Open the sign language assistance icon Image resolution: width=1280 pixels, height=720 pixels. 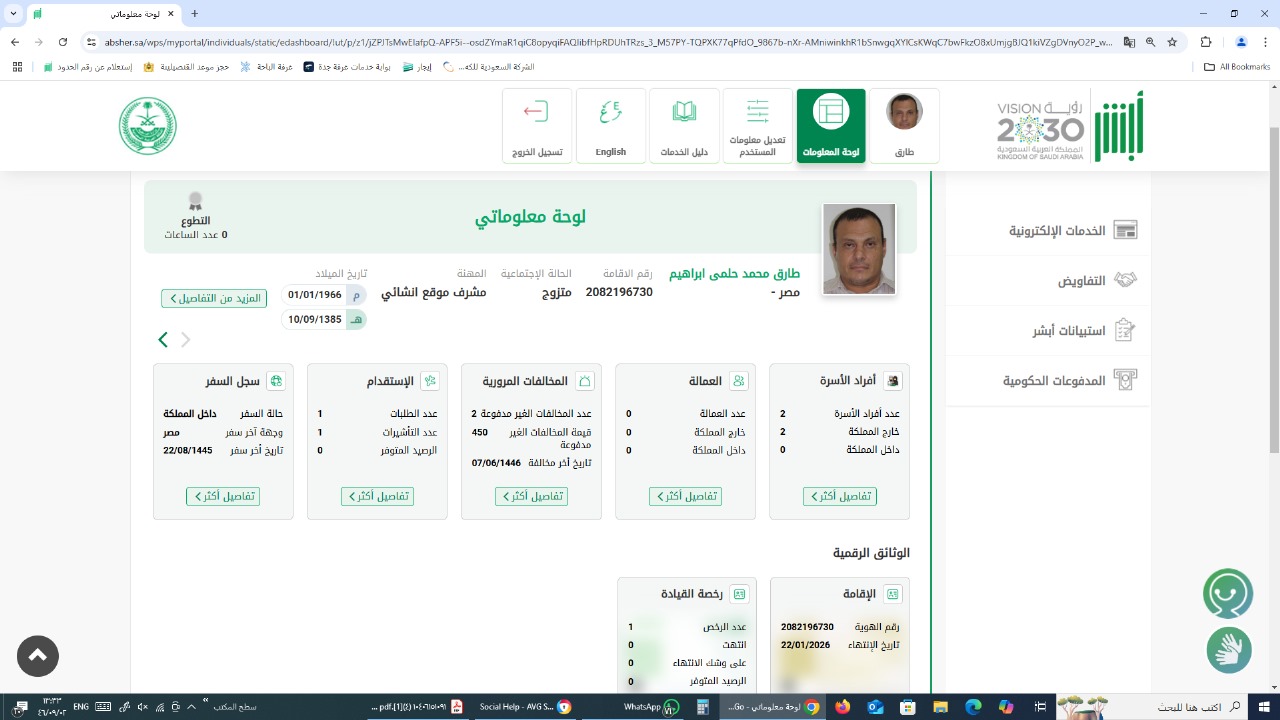[1228, 650]
